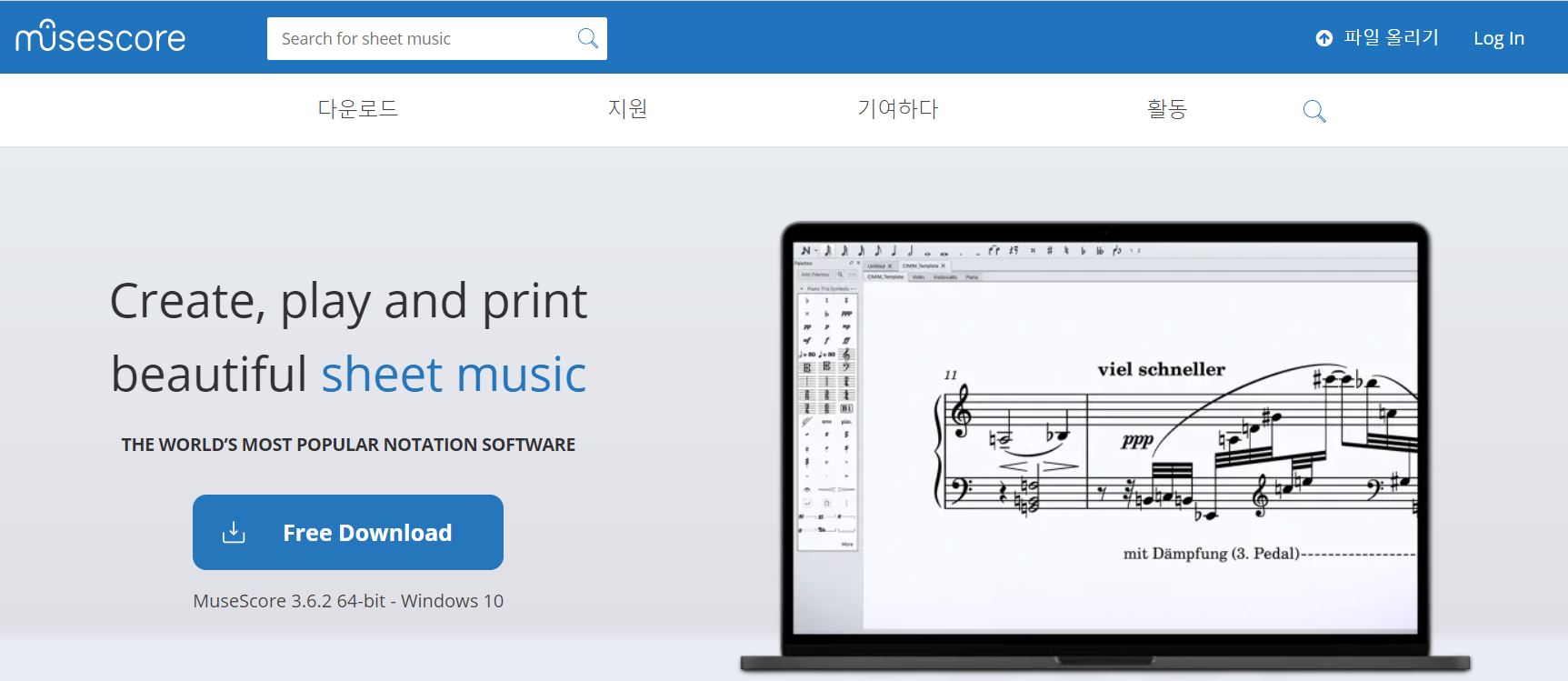Click the upload arrow icon beside 파일 올리기
The height and width of the screenshot is (681, 1568).
[1324, 38]
